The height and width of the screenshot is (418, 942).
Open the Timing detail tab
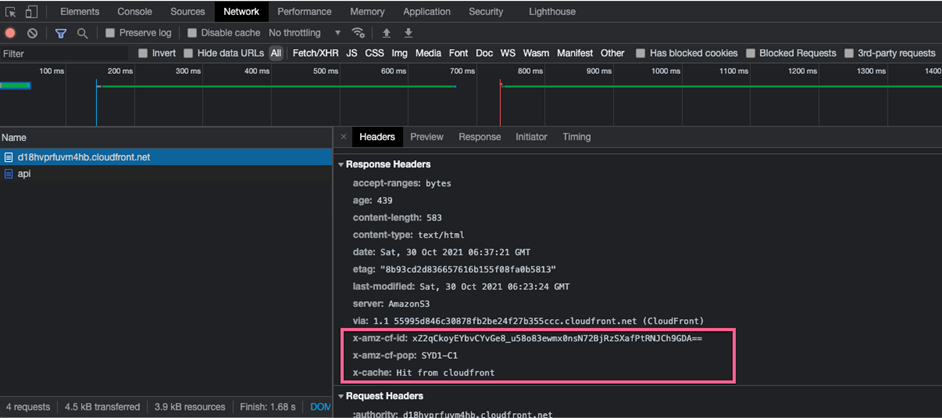point(577,137)
